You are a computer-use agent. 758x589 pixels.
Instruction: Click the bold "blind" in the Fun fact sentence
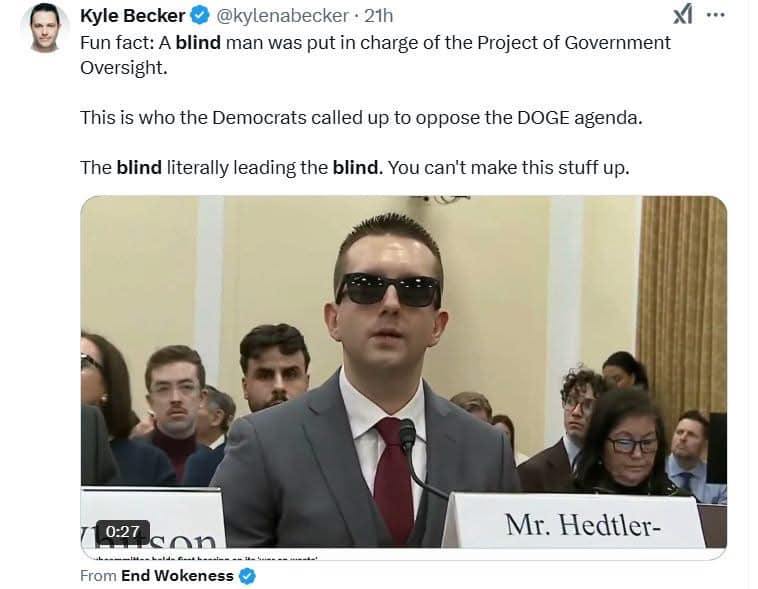pos(198,43)
